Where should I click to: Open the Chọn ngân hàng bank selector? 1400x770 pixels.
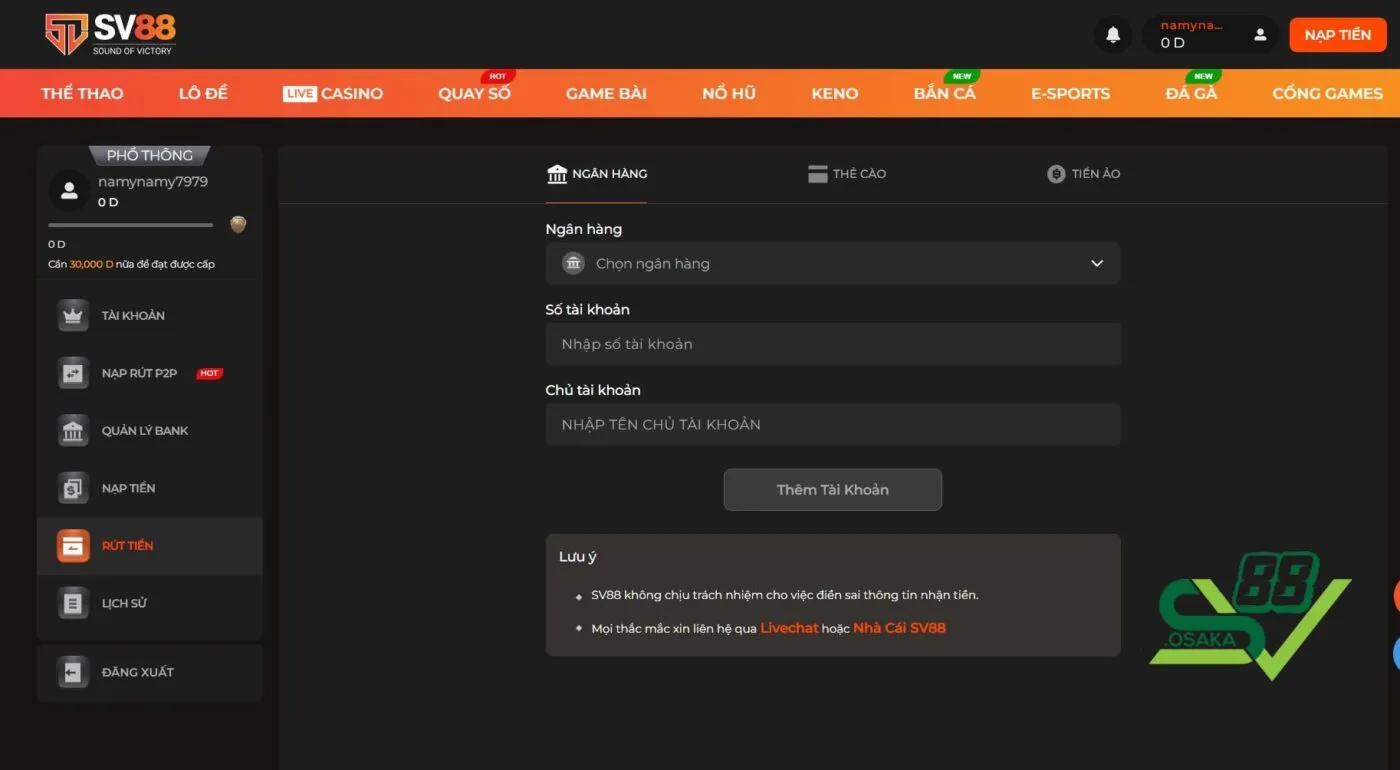[833, 263]
